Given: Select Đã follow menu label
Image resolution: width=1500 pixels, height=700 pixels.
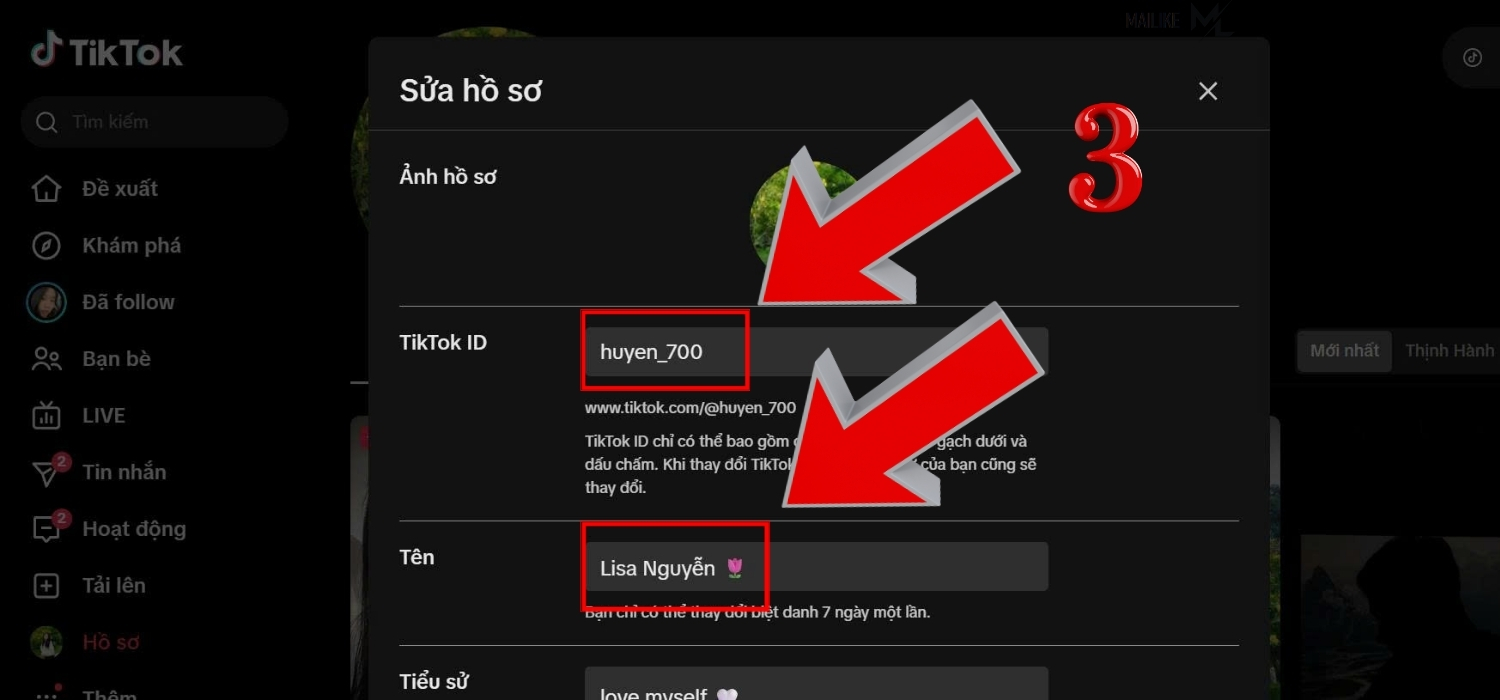Looking at the screenshot, I should point(128,302).
